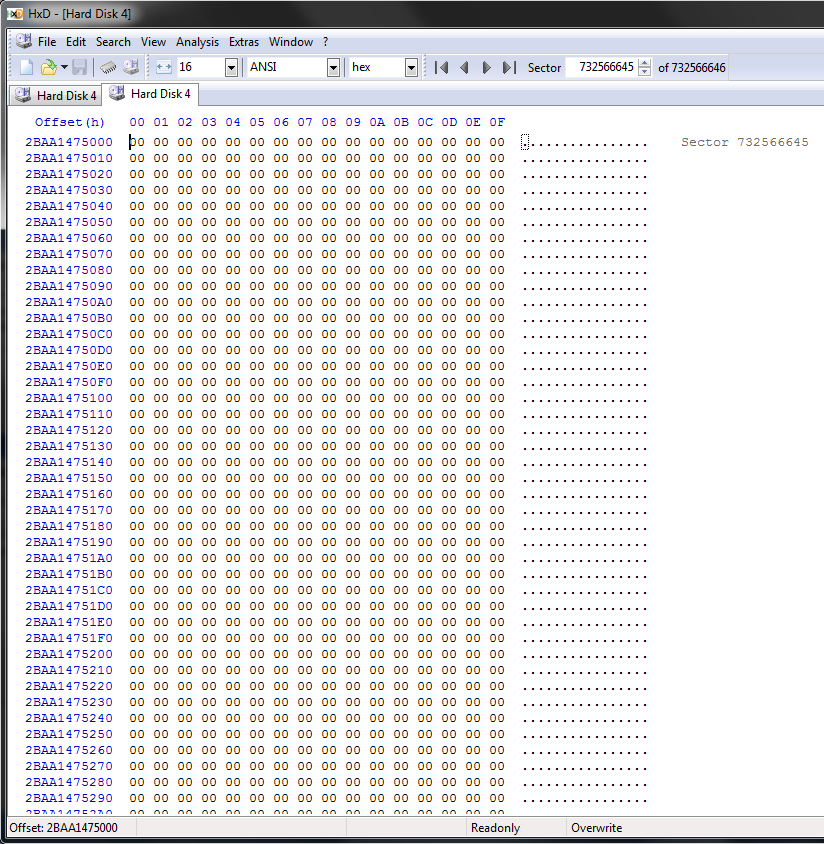Viewport: 824px width, 844px height.
Task: Click the 0F column header
Action: click(497, 122)
